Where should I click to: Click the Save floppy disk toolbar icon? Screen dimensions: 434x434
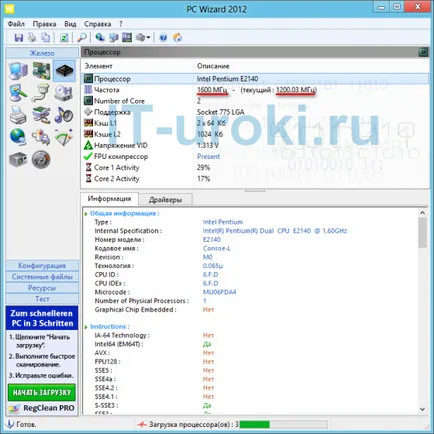coord(19,37)
